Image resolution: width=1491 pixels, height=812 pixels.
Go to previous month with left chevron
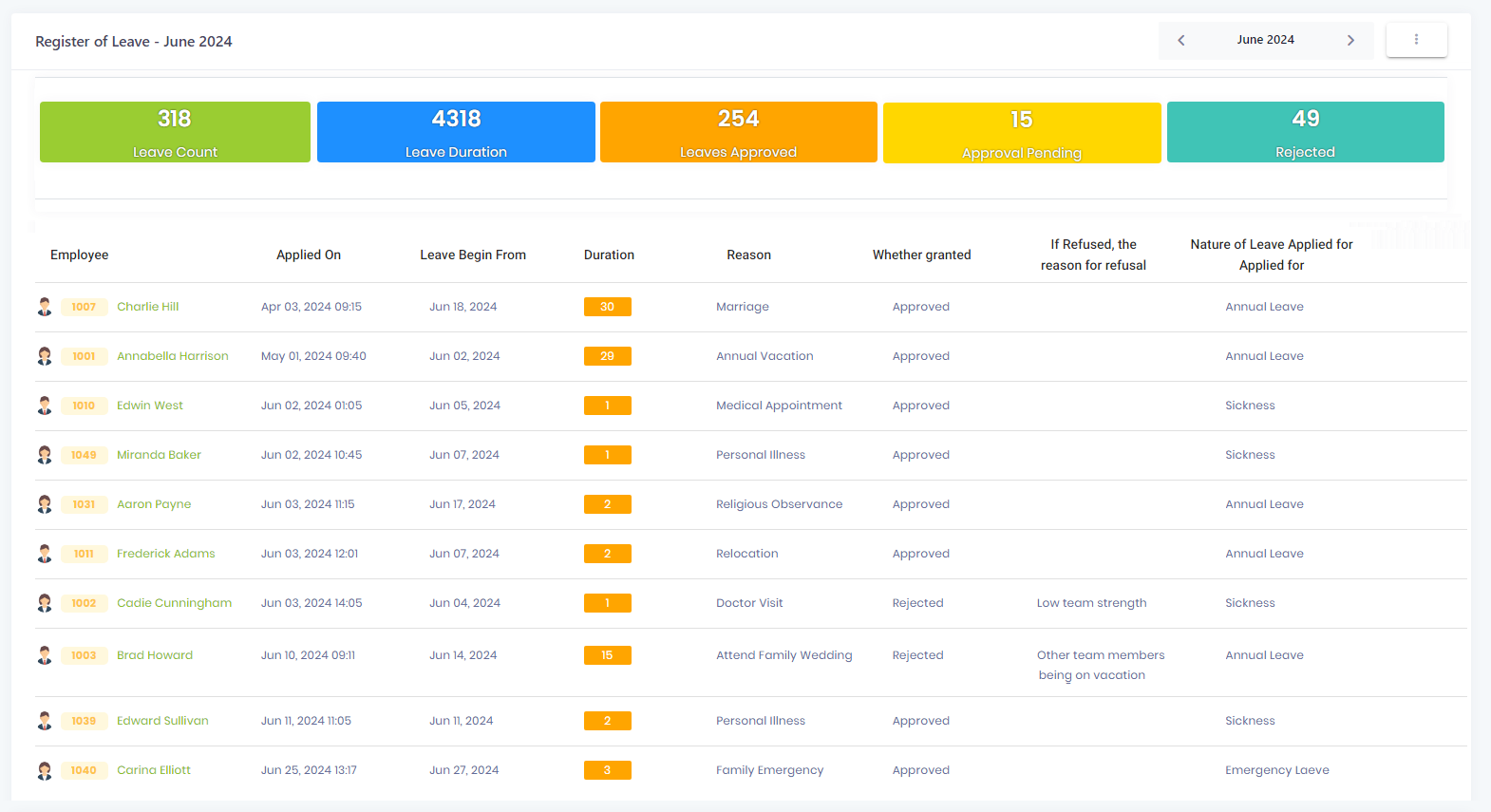tap(1181, 40)
